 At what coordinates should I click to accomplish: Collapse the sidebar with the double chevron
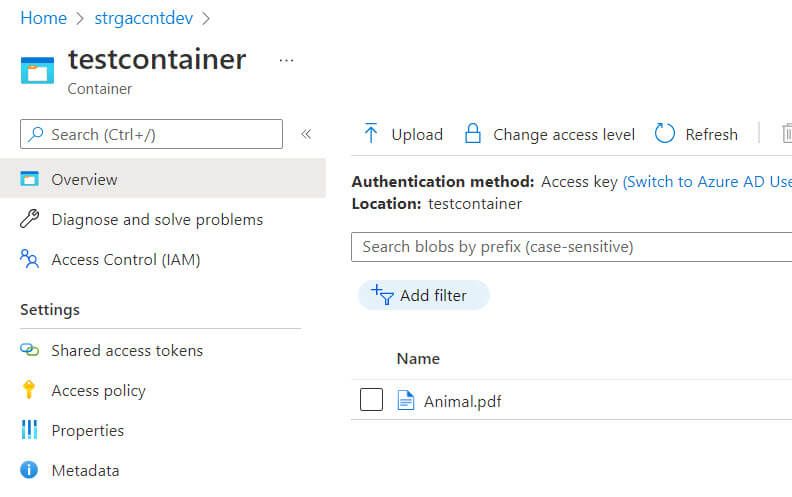click(307, 134)
